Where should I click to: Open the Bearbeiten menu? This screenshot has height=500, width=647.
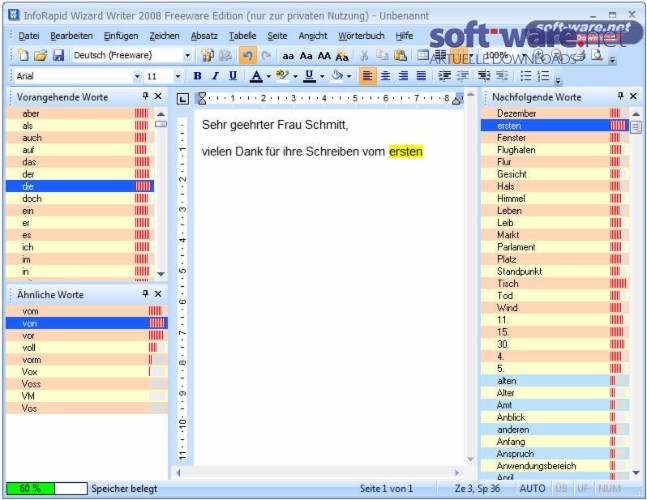pos(71,36)
